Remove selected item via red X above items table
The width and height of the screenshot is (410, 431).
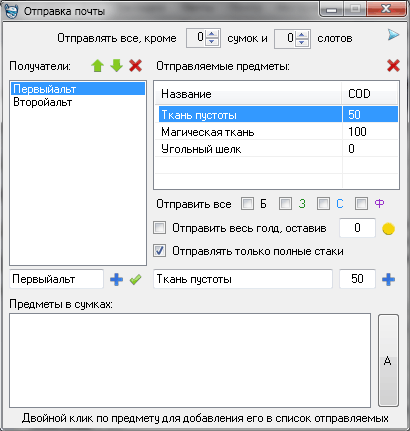coord(393,66)
